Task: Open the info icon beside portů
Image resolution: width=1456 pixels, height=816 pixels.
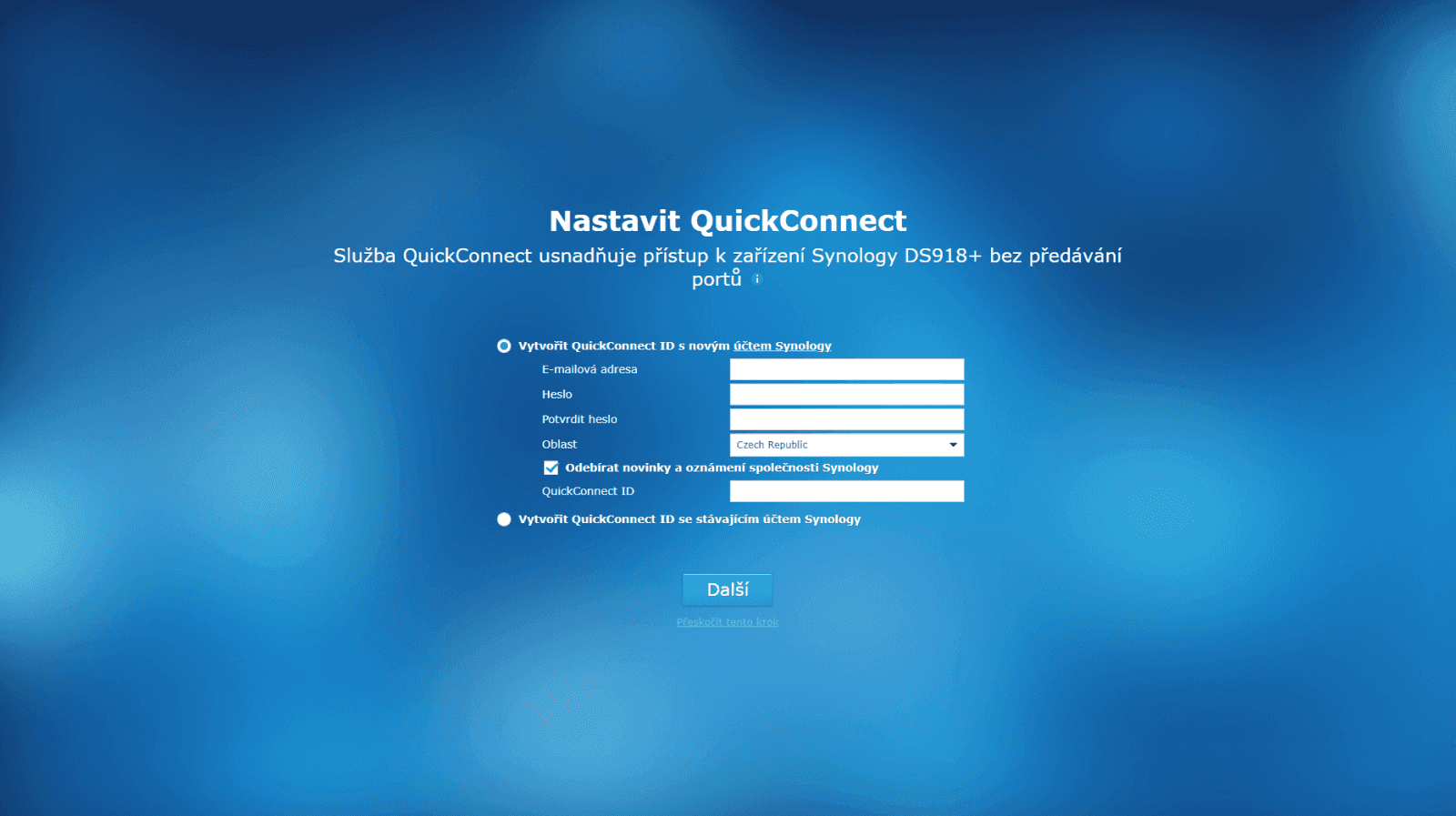Action: [x=757, y=279]
